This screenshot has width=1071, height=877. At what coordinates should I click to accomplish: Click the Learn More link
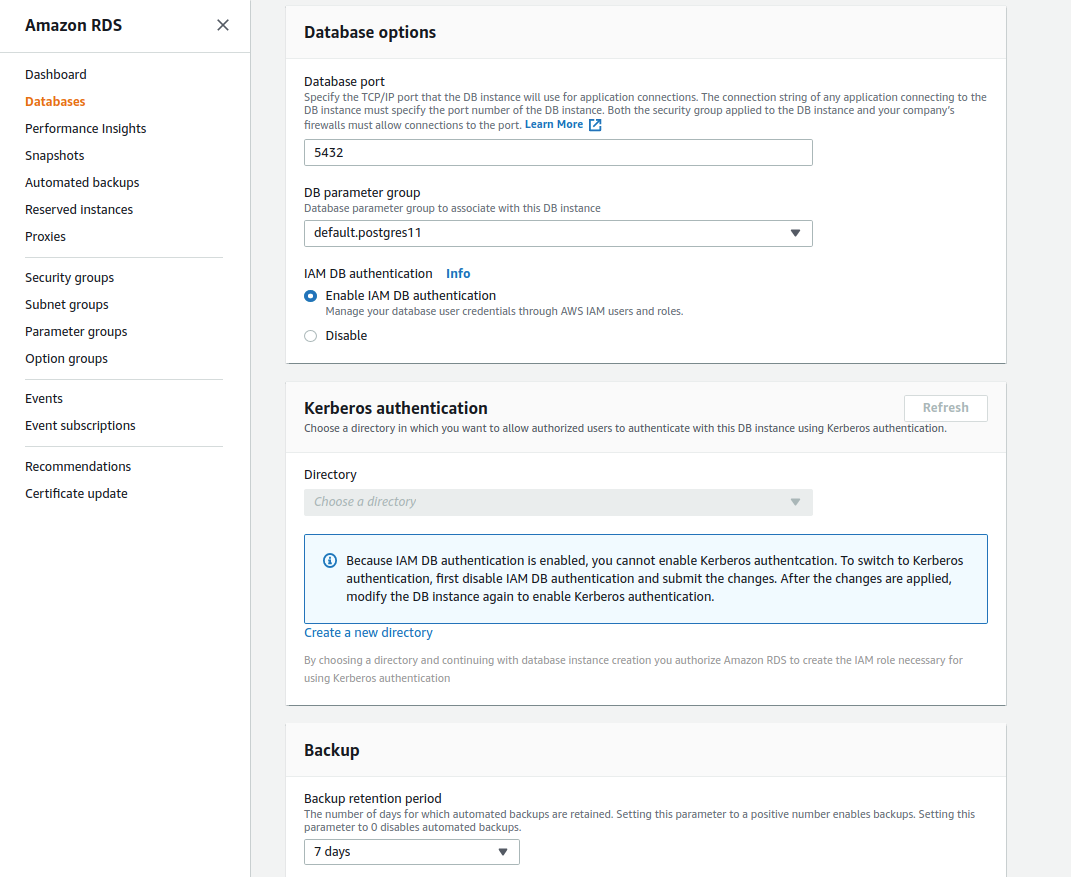[554, 124]
